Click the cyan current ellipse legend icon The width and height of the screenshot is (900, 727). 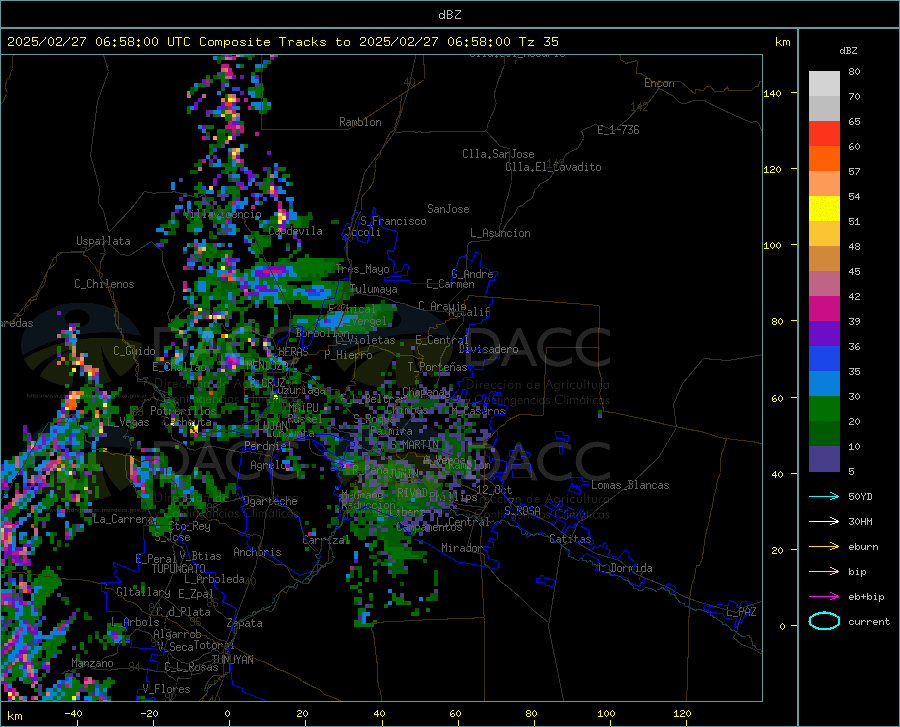(x=824, y=621)
